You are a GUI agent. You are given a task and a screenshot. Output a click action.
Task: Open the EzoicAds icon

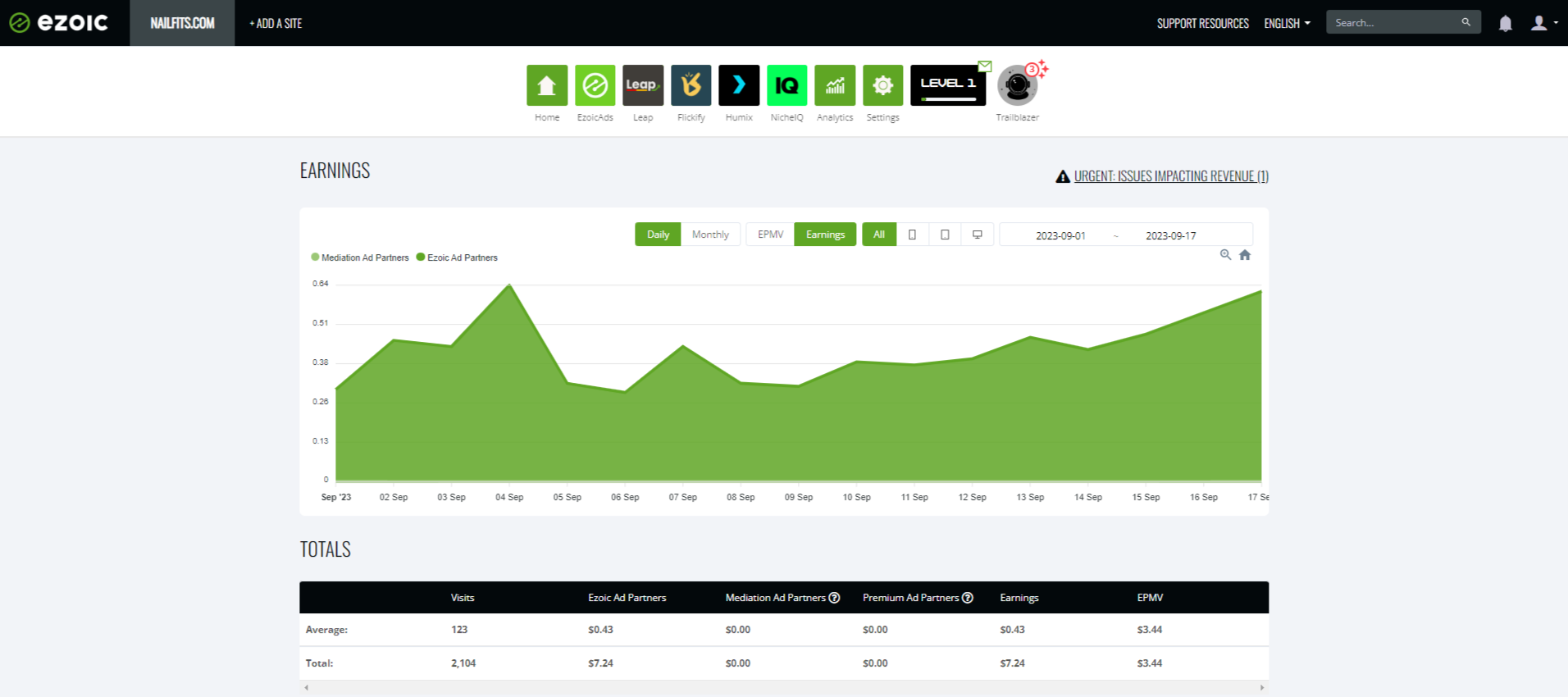(595, 85)
